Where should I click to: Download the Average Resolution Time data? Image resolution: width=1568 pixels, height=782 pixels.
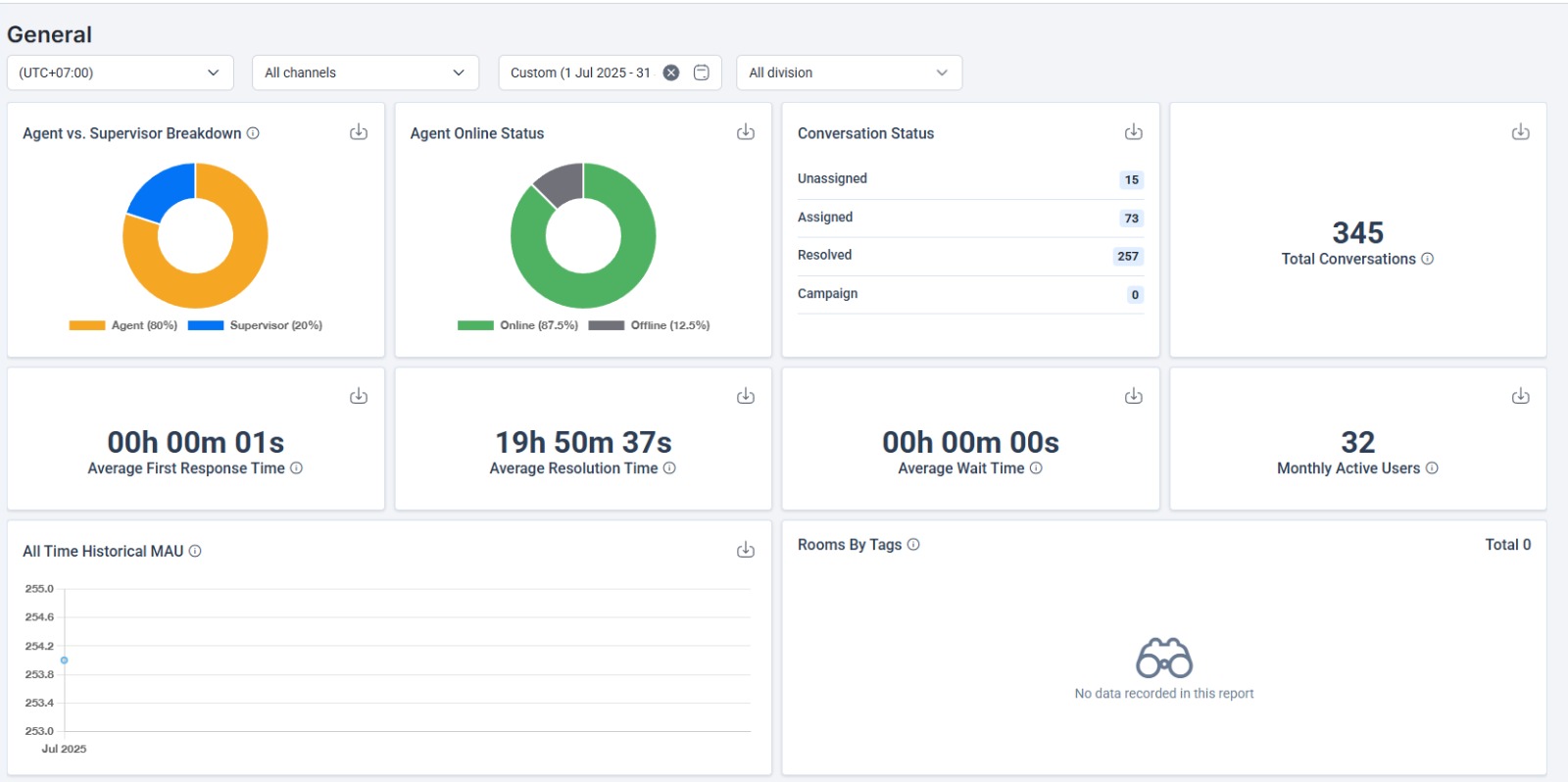coord(746,396)
